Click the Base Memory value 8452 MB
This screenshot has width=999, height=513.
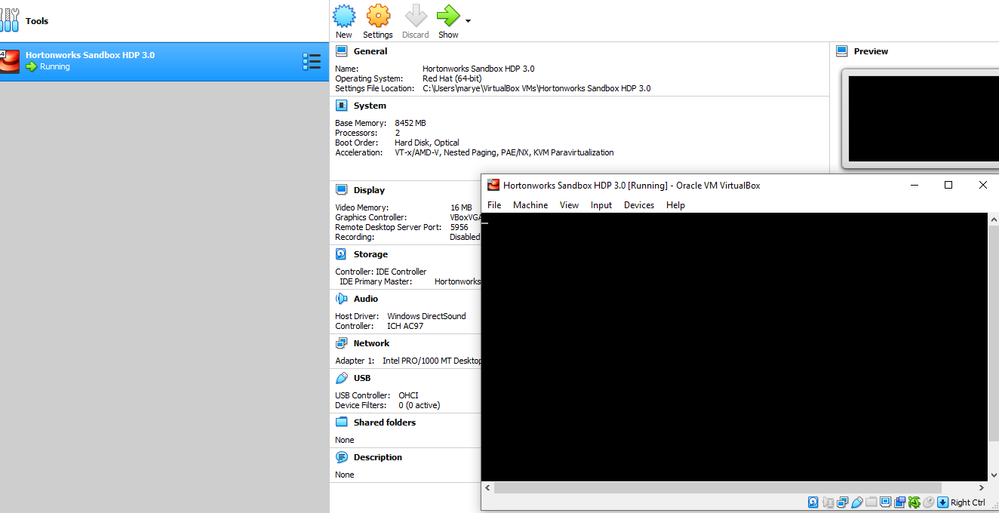410,123
